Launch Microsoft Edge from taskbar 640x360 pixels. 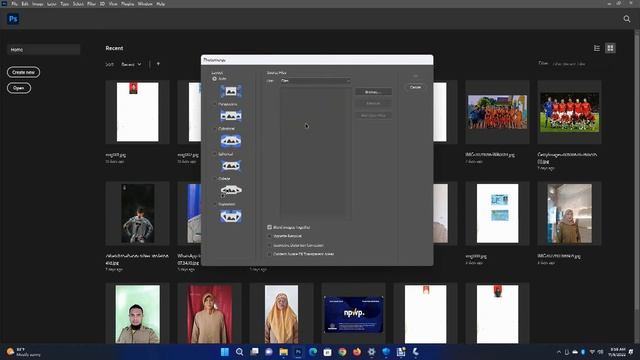pyautogui.click(x=313, y=352)
